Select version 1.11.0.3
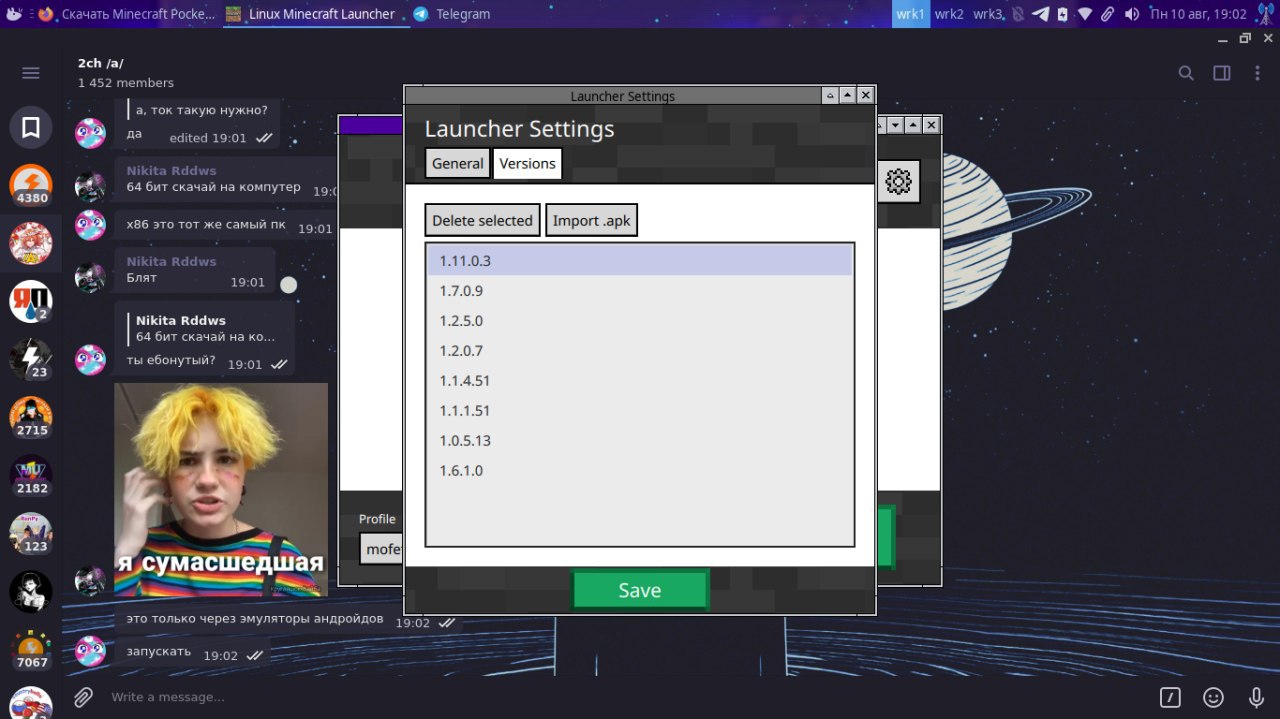This screenshot has width=1280, height=719. tap(640, 261)
